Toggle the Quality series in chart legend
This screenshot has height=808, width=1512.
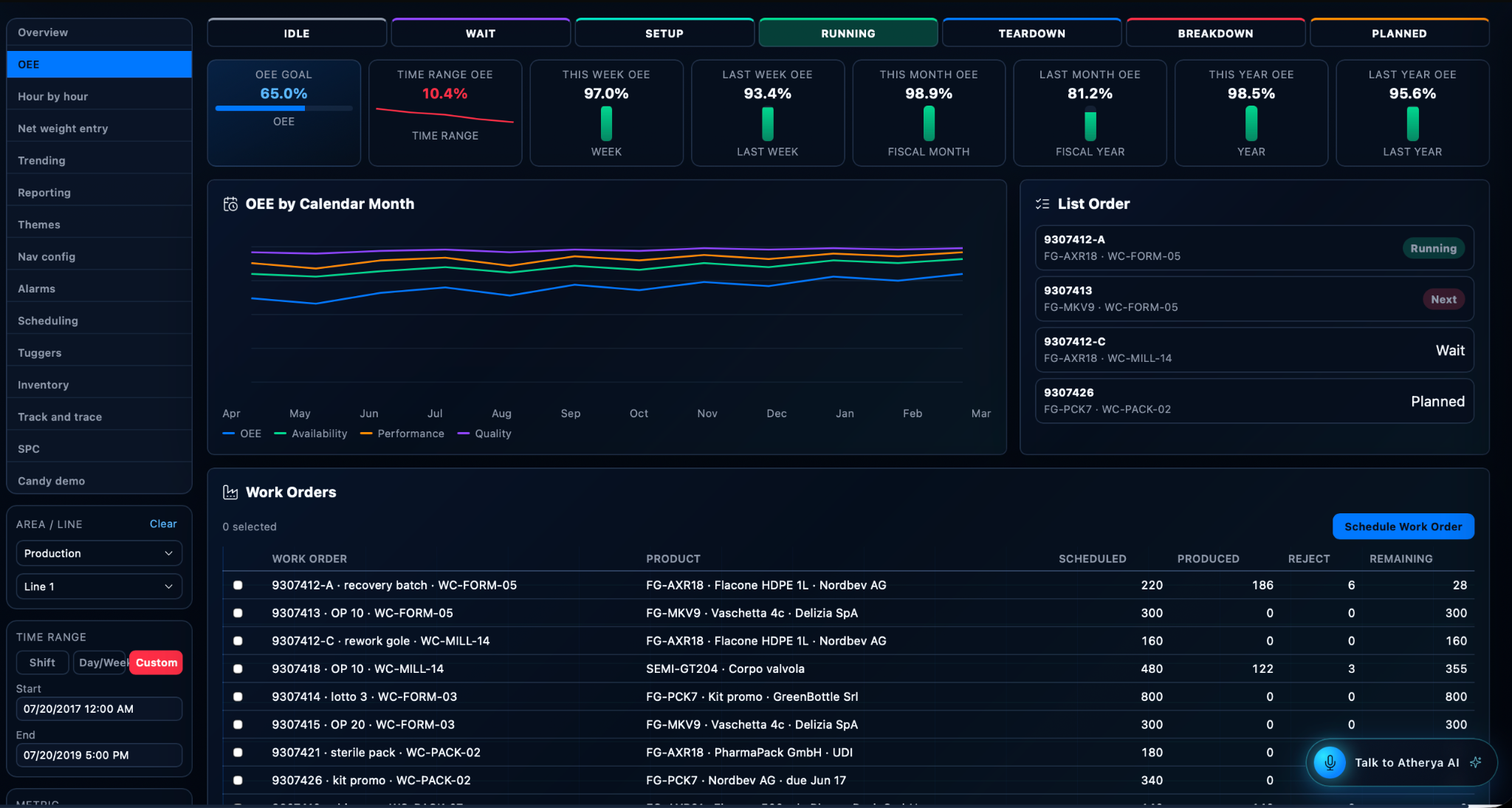[484, 434]
